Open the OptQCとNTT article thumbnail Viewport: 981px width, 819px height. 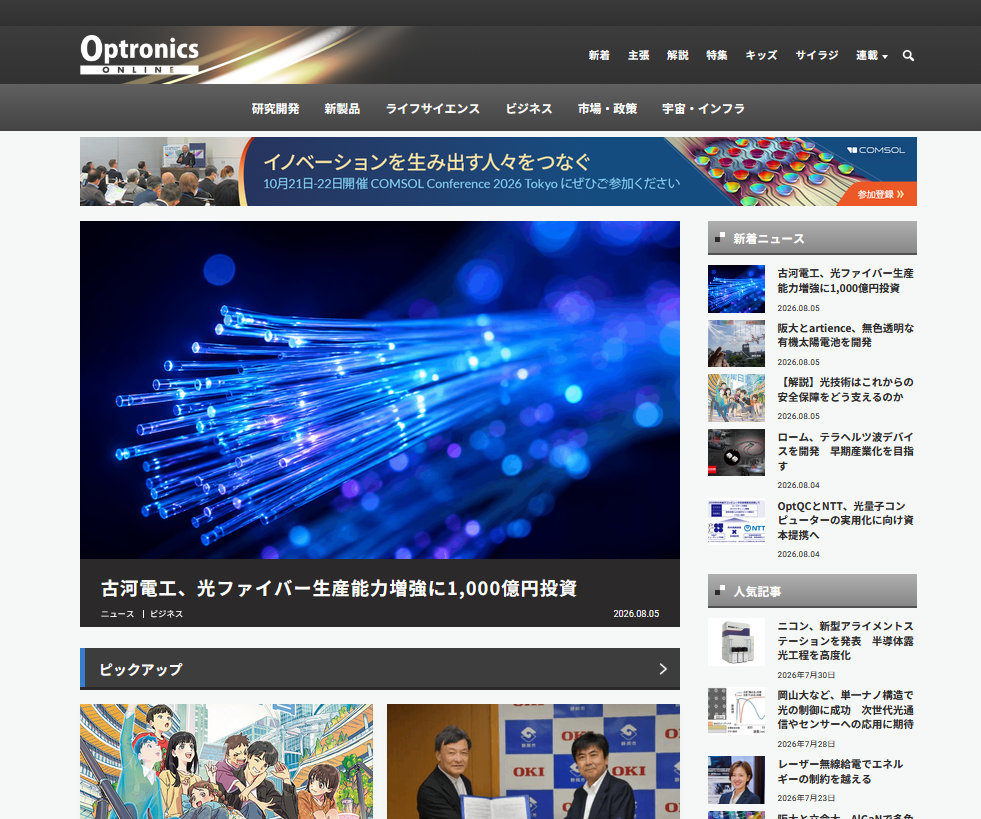[736, 521]
